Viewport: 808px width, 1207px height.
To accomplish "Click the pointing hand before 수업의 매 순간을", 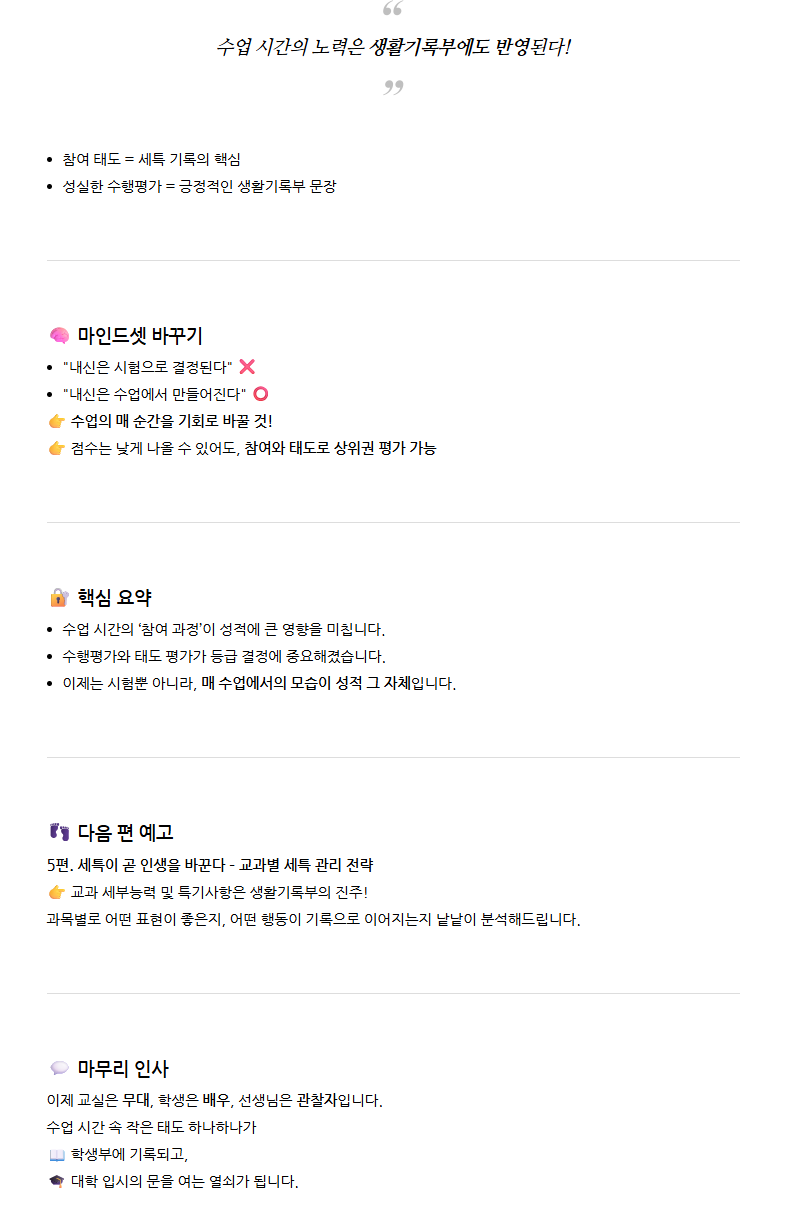I will coord(57,421).
